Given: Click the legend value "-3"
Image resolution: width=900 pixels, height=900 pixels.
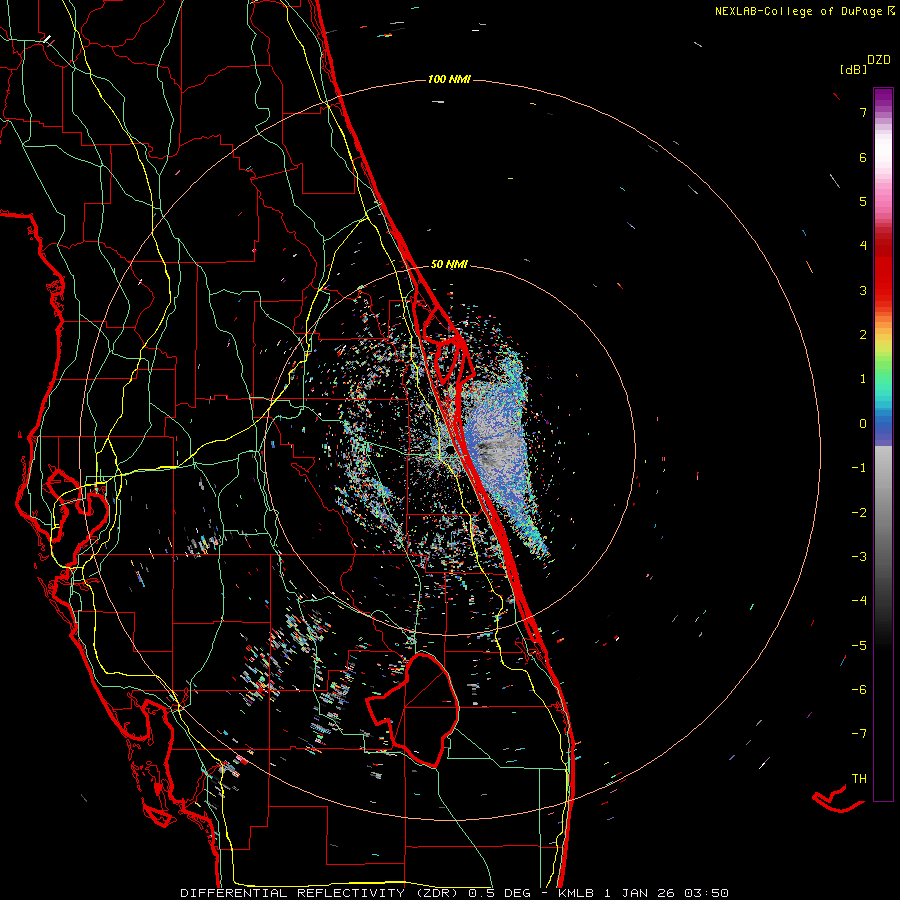Looking at the screenshot, I should [859, 557].
